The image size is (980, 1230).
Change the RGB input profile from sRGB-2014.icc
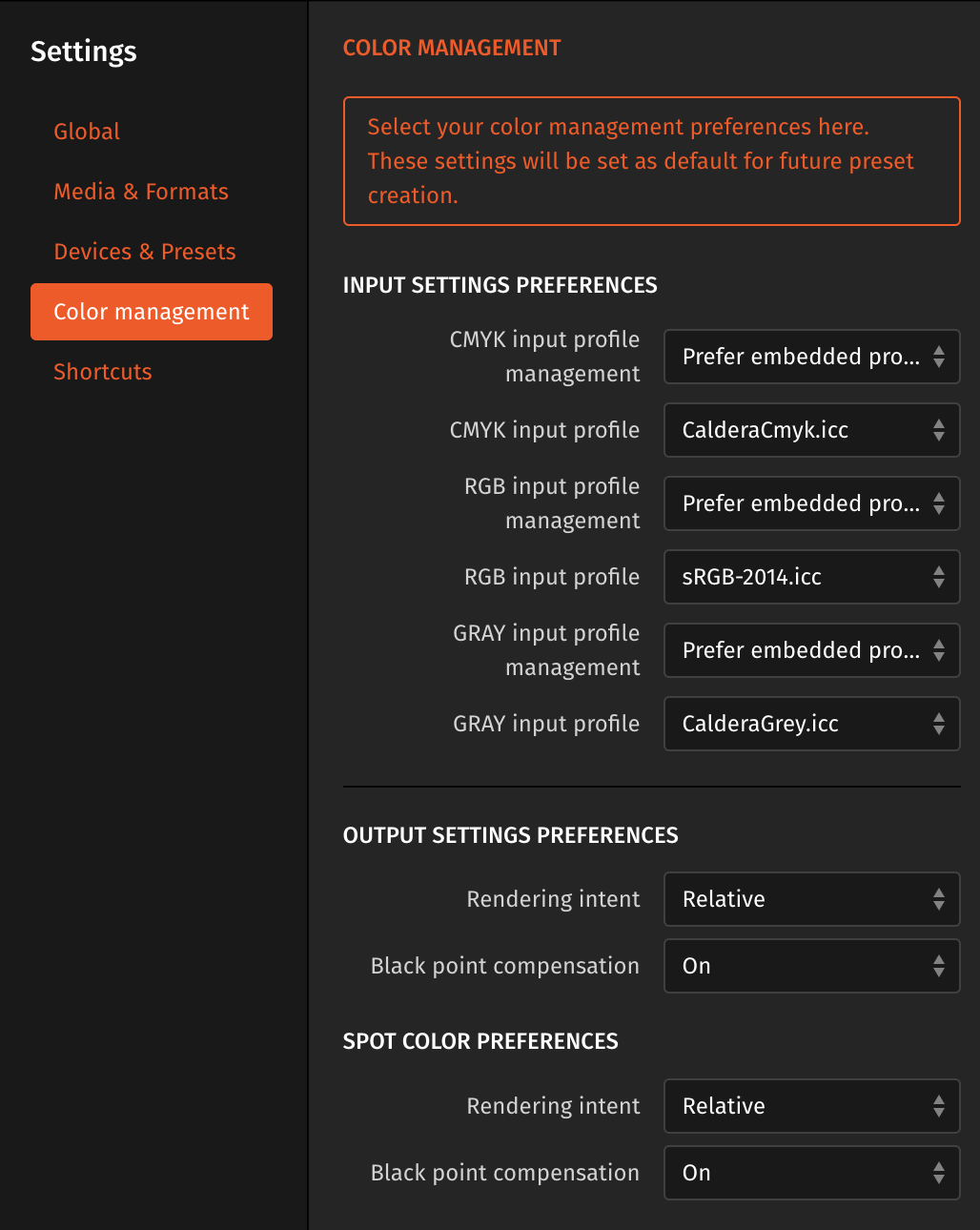(x=810, y=577)
